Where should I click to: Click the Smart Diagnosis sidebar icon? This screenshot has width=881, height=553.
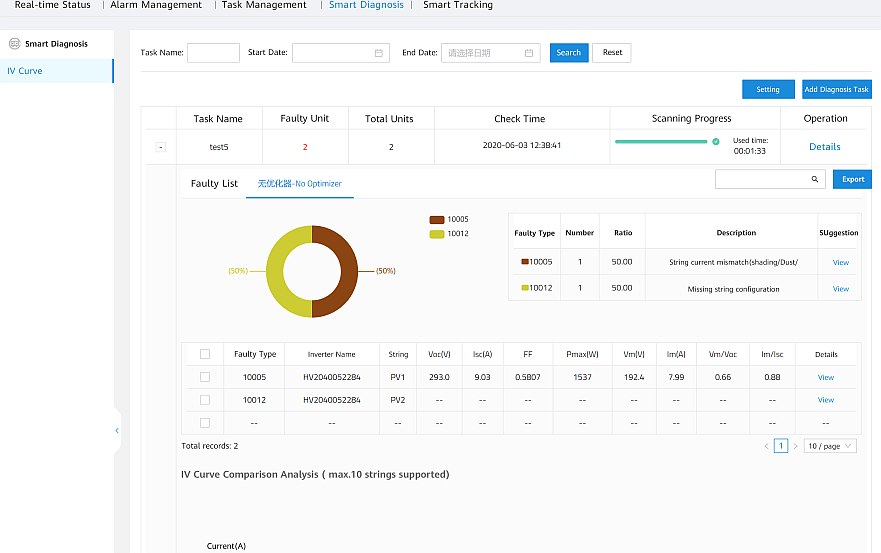(14, 44)
